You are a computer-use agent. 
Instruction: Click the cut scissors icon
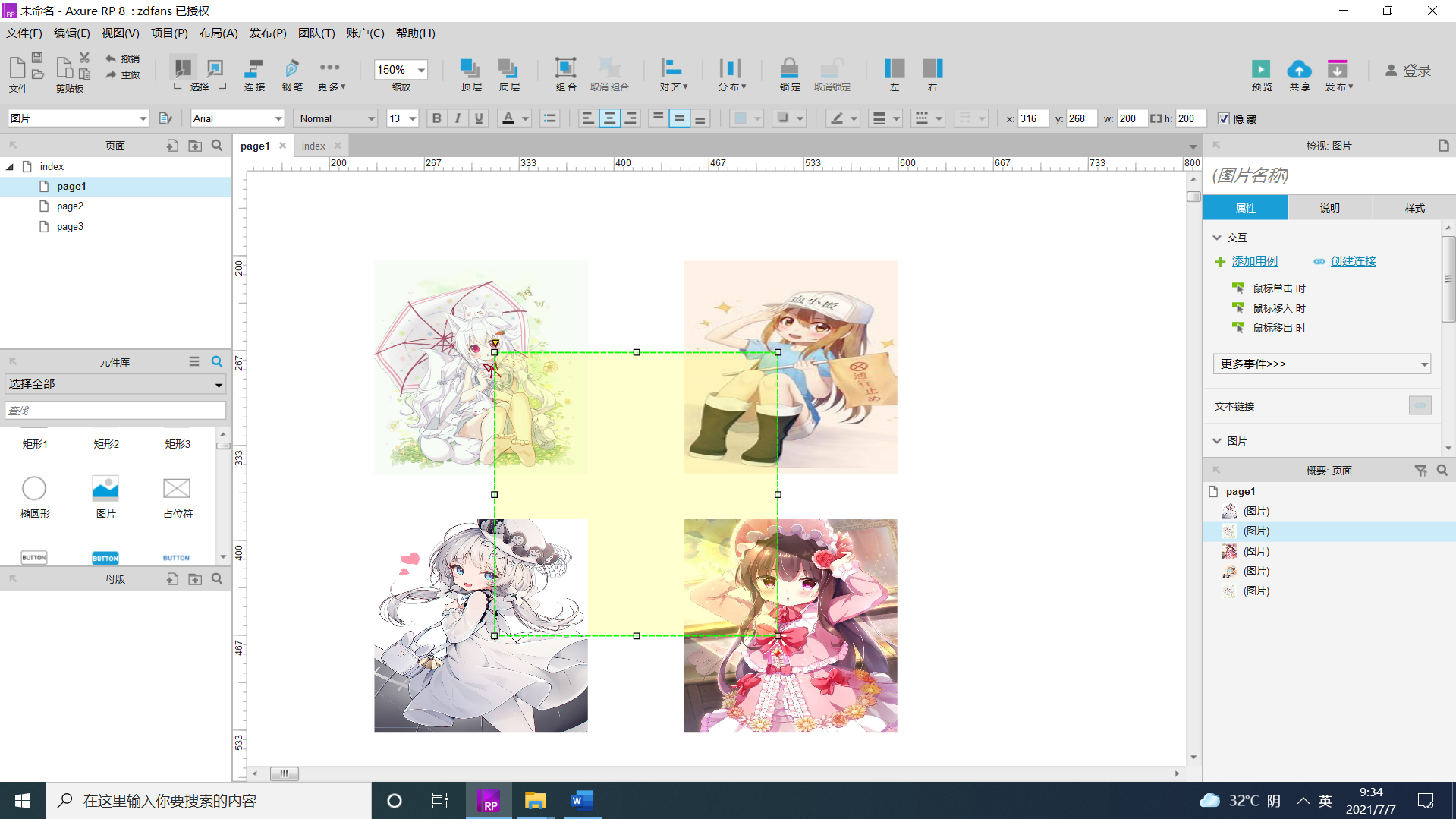point(84,58)
